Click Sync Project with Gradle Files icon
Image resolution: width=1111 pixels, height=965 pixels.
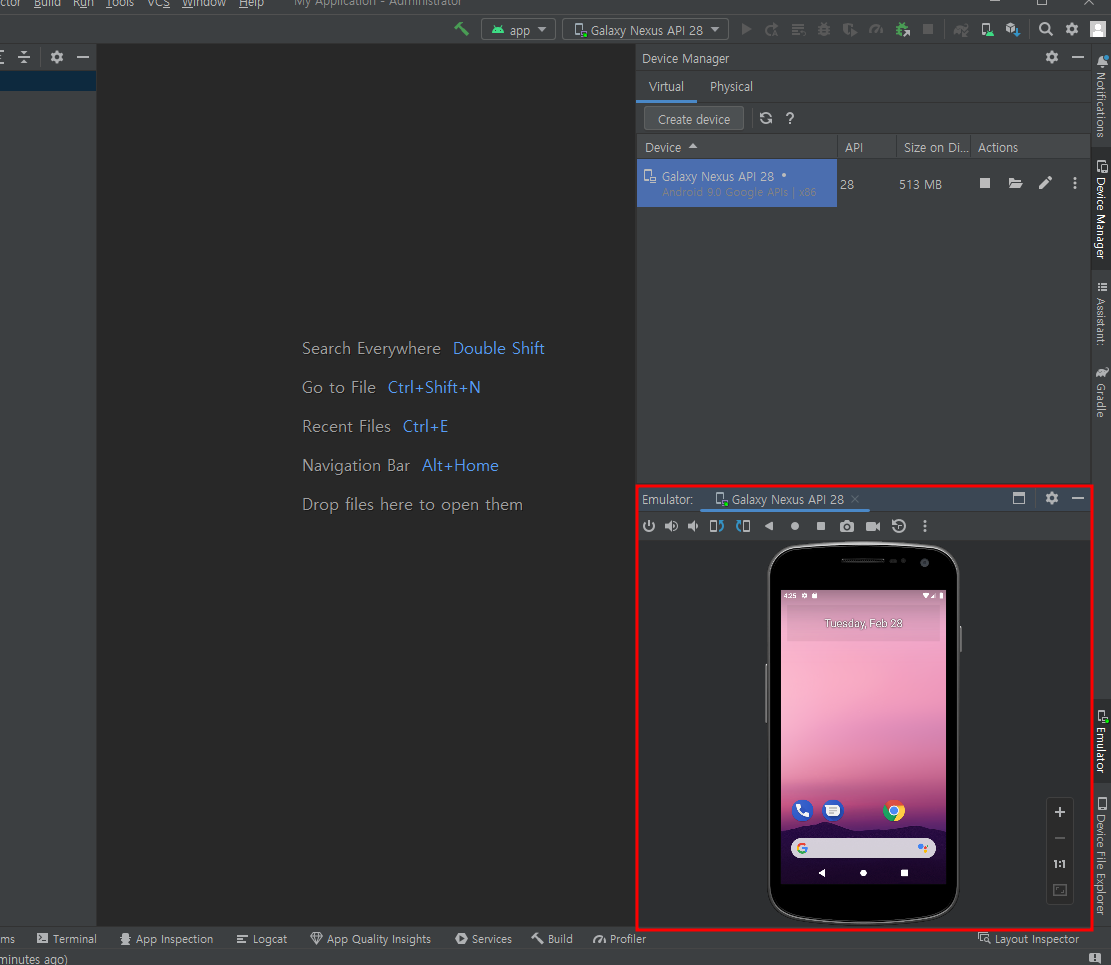961,29
